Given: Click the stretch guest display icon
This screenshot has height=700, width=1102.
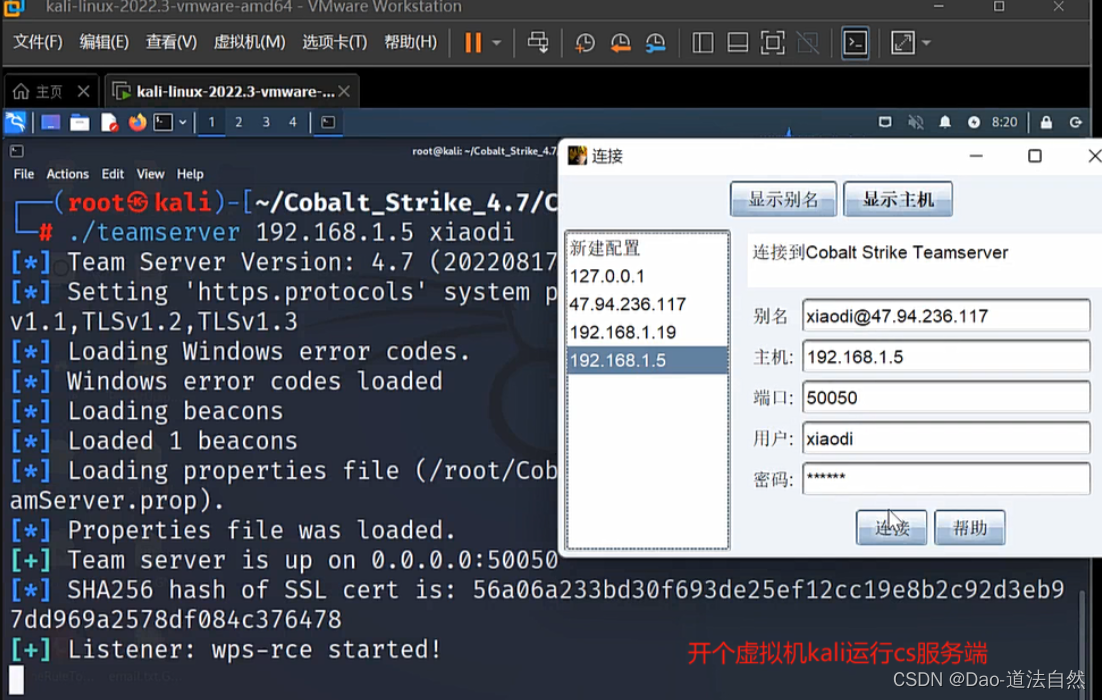Looking at the screenshot, I should coord(903,43).
